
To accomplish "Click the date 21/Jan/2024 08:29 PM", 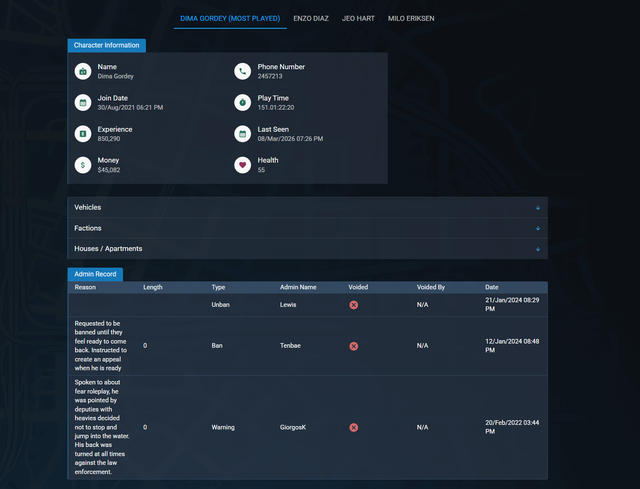I will pyautogui.click(x=512, y=305).
